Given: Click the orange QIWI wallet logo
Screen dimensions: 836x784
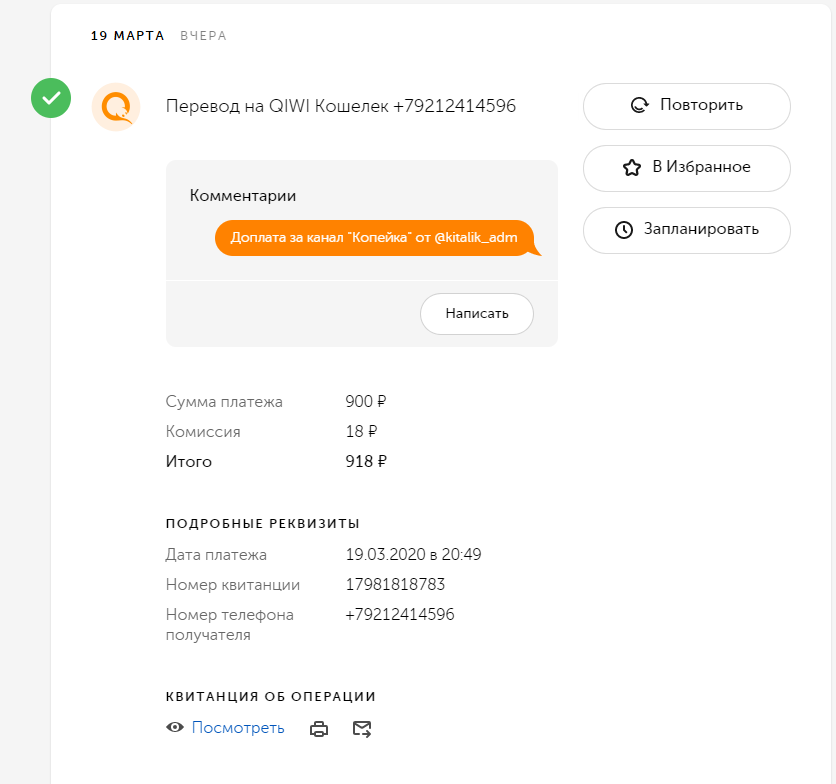Looking at the screenshot, I should (115, 106).
